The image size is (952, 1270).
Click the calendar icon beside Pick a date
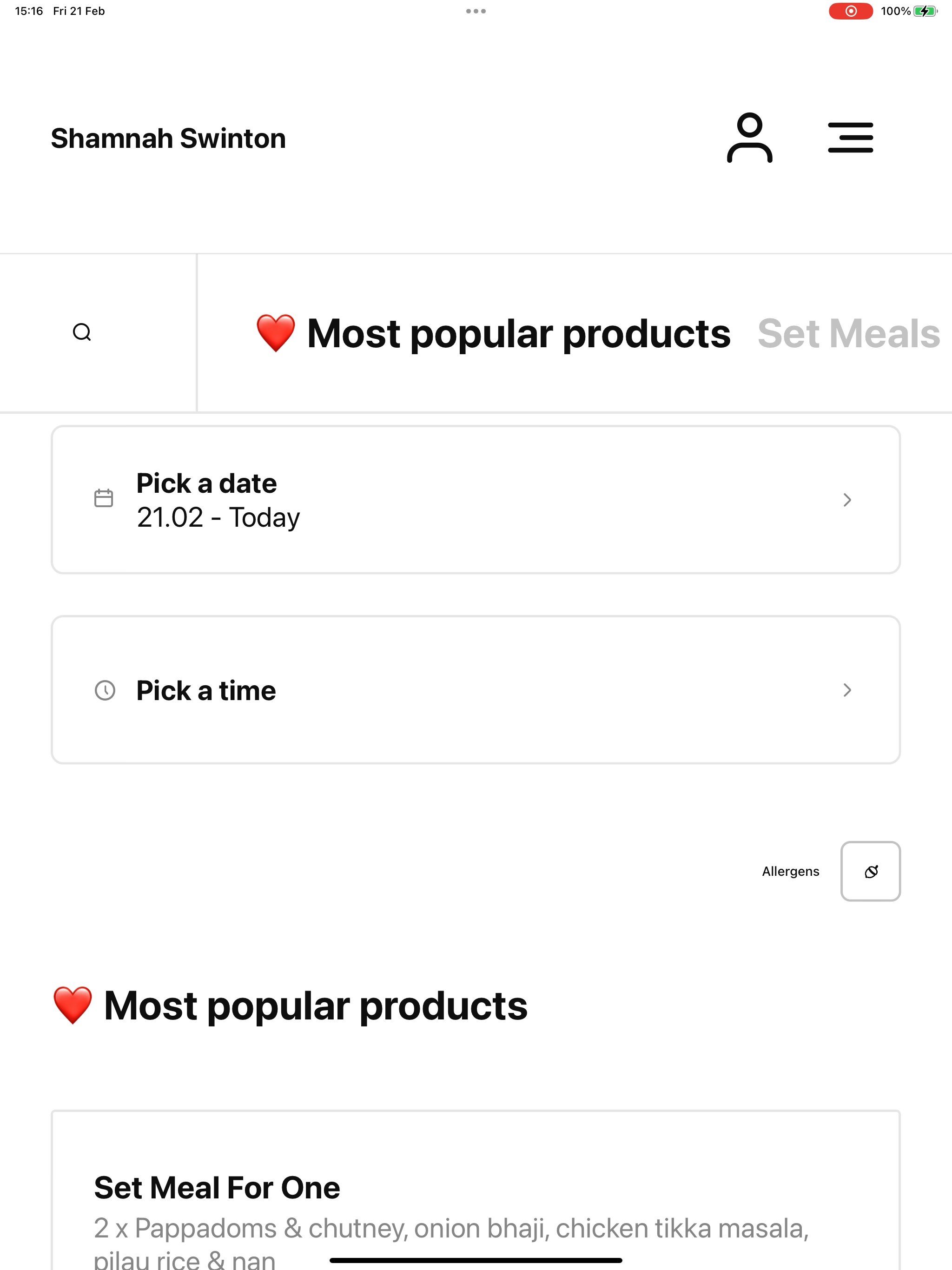pos(104,498)
